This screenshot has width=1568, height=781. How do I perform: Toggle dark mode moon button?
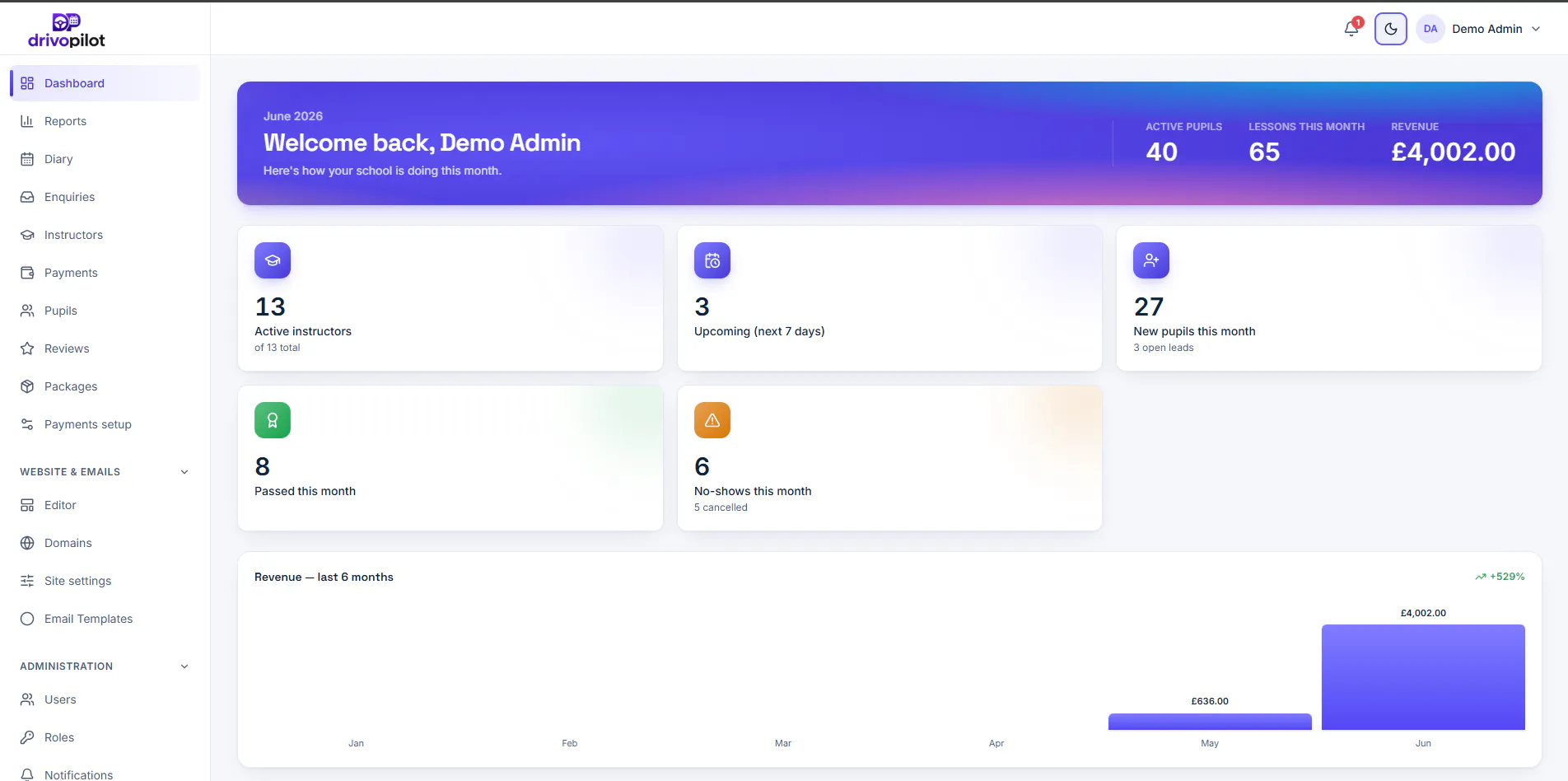(x=1391, y=29)
